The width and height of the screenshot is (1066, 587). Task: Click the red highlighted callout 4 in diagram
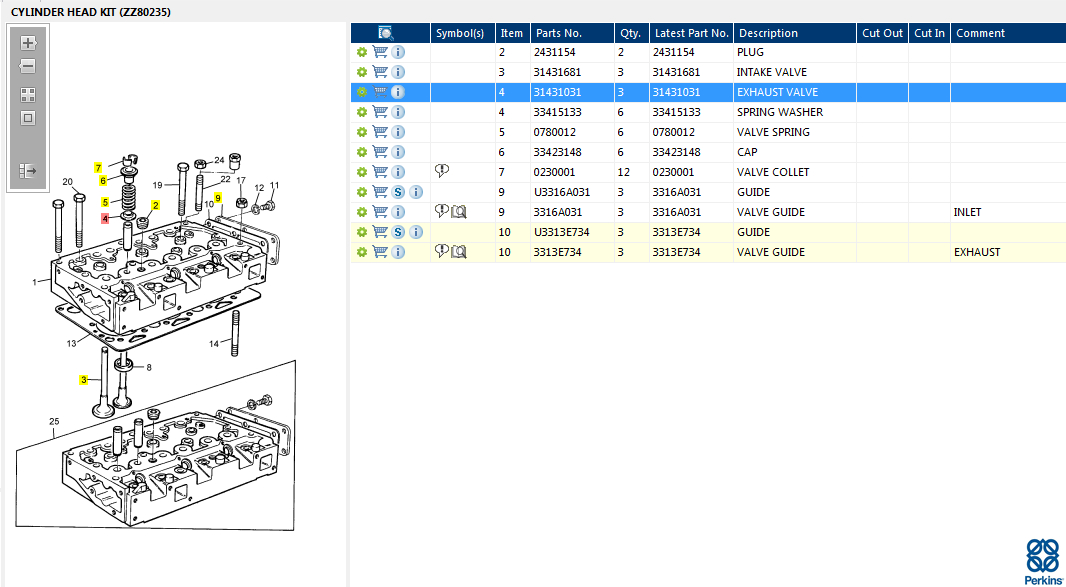point(105,218)
